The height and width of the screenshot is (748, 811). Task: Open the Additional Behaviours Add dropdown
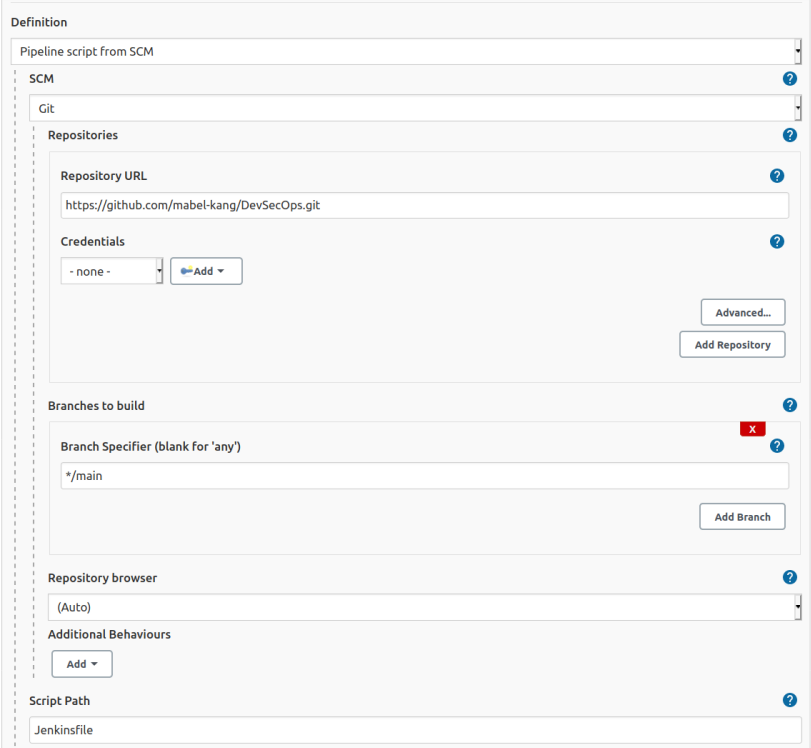(81, 663)
